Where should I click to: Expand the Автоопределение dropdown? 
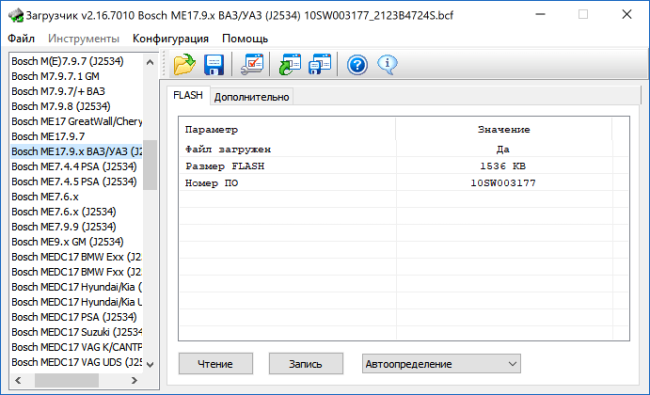coord(441,364)
